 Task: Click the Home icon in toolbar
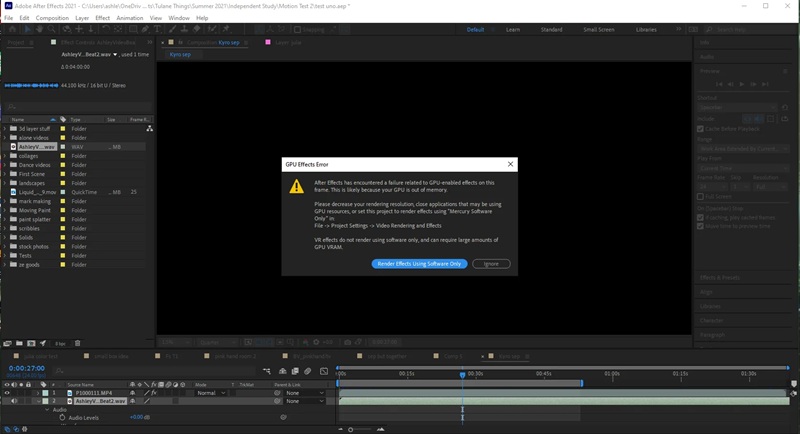(x=12, y=29)
